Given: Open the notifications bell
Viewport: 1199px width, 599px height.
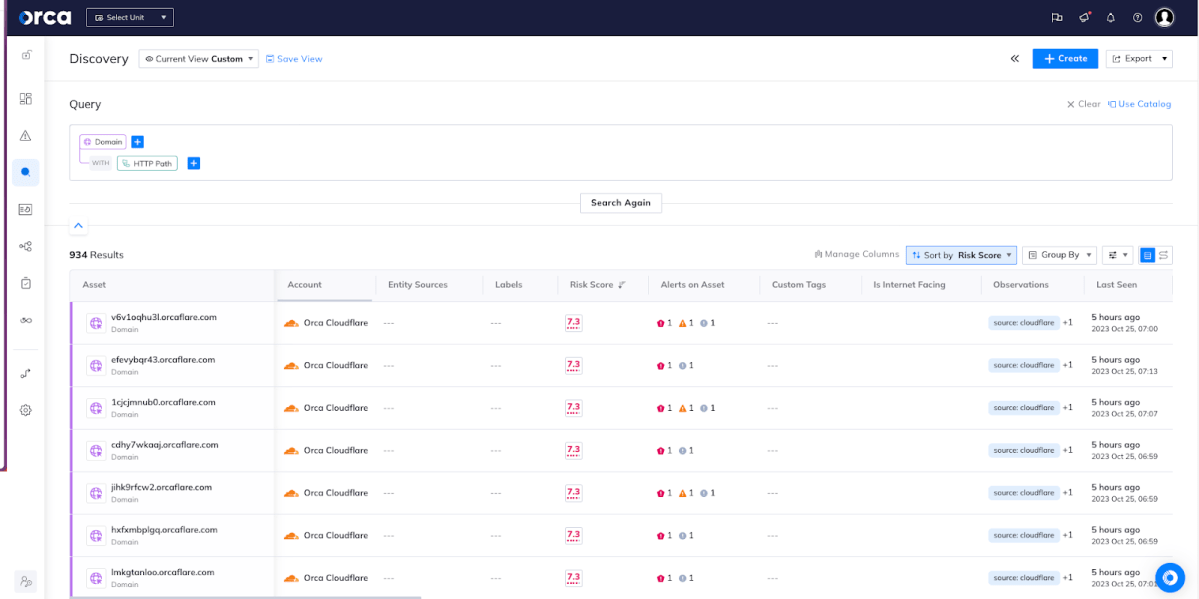Looking at the screenshot, I should (x=1110, y=17).
